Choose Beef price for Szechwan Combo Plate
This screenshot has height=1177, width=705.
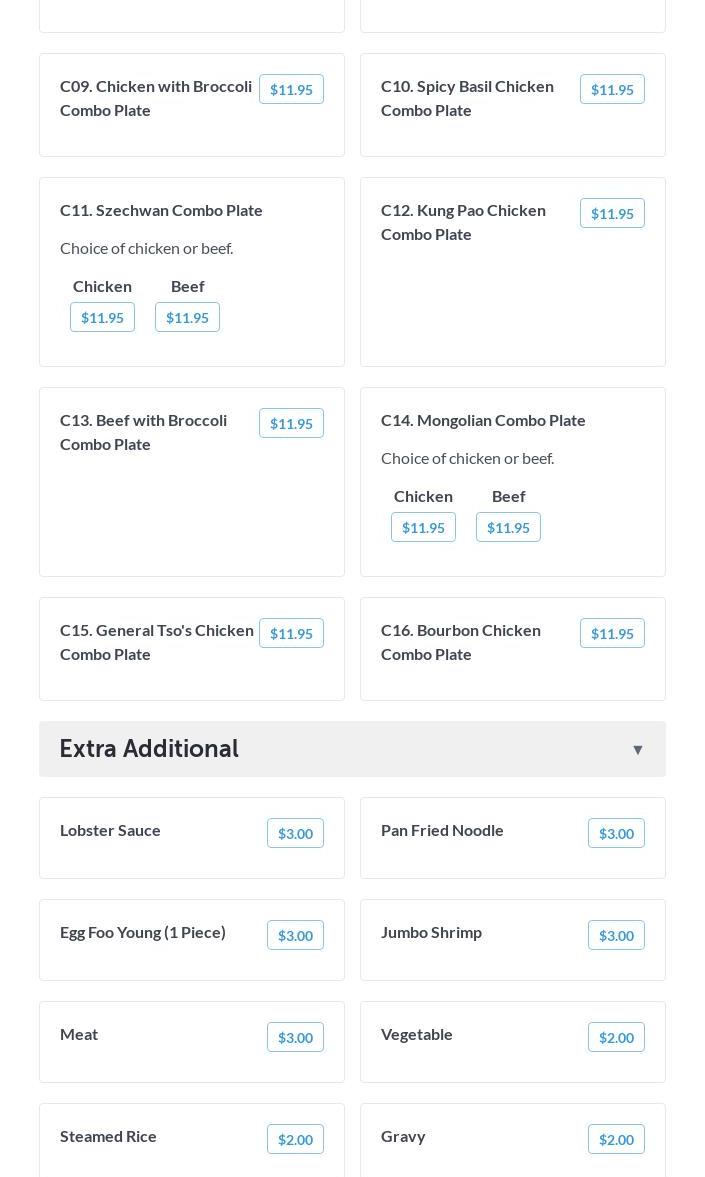pos(187,318)
